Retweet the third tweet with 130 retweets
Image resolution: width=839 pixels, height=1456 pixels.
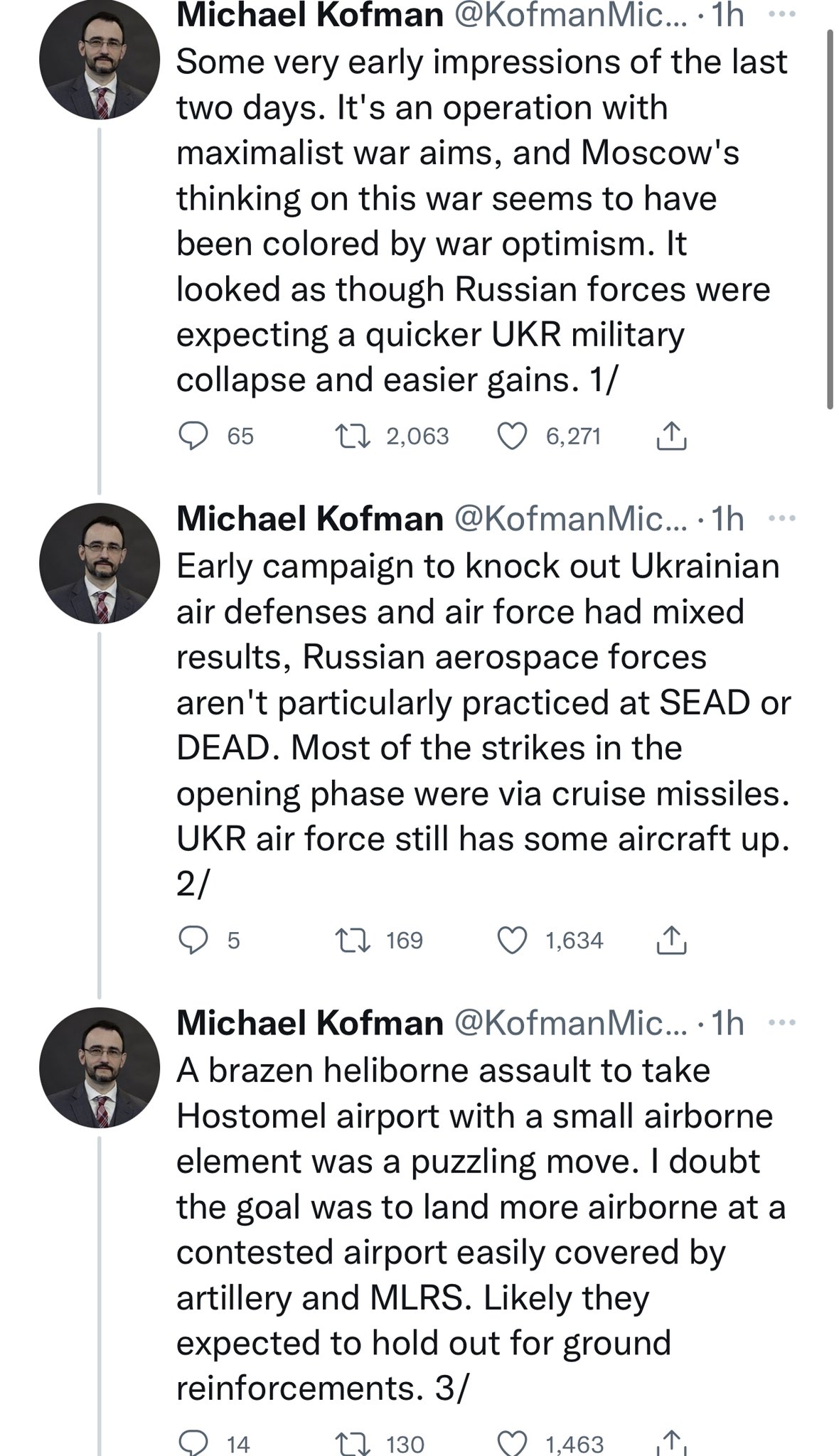click(353, 1444)
